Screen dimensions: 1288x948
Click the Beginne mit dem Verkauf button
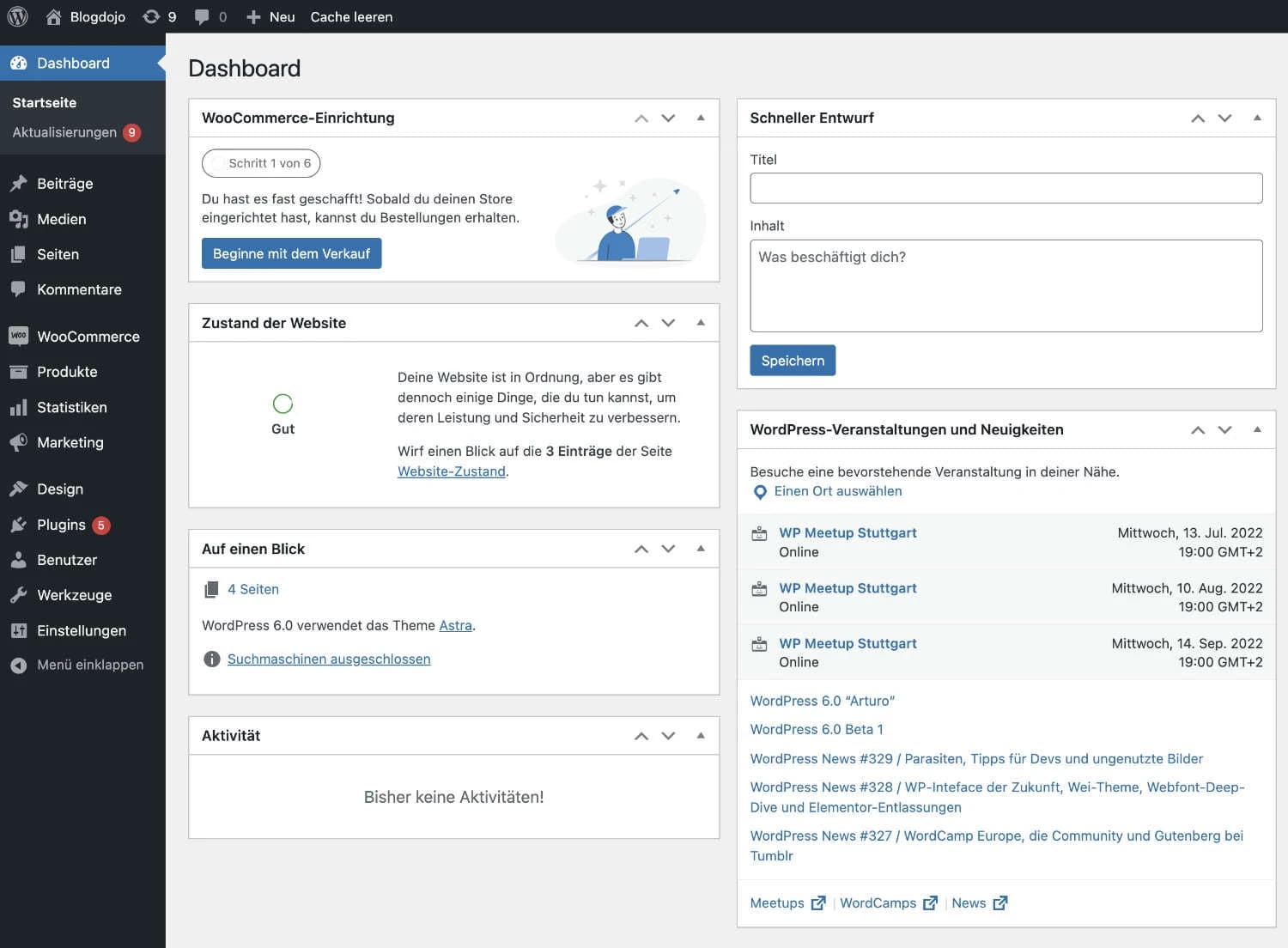coord(291,252)
